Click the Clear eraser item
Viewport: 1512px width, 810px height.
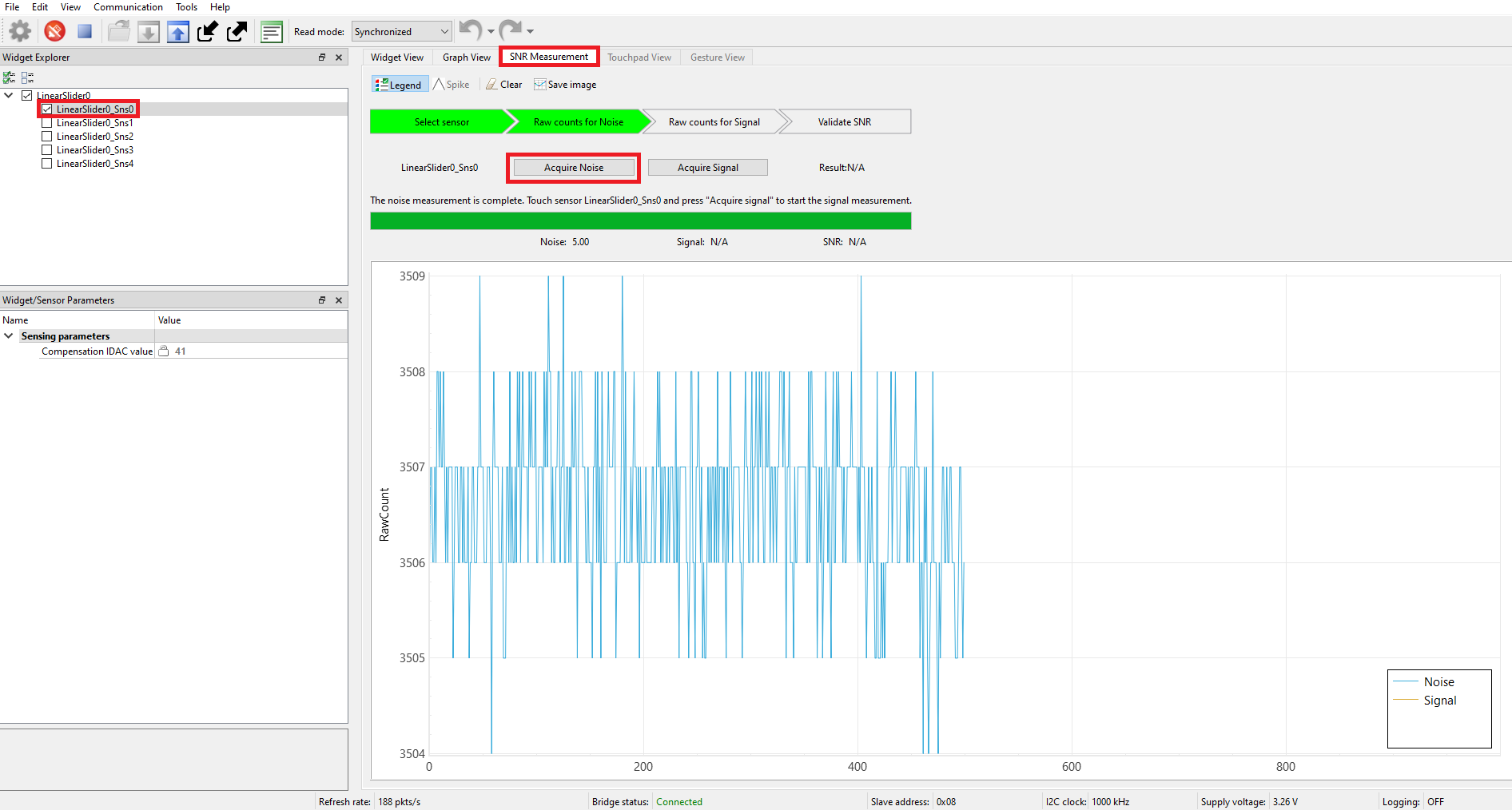pos(504,85)
